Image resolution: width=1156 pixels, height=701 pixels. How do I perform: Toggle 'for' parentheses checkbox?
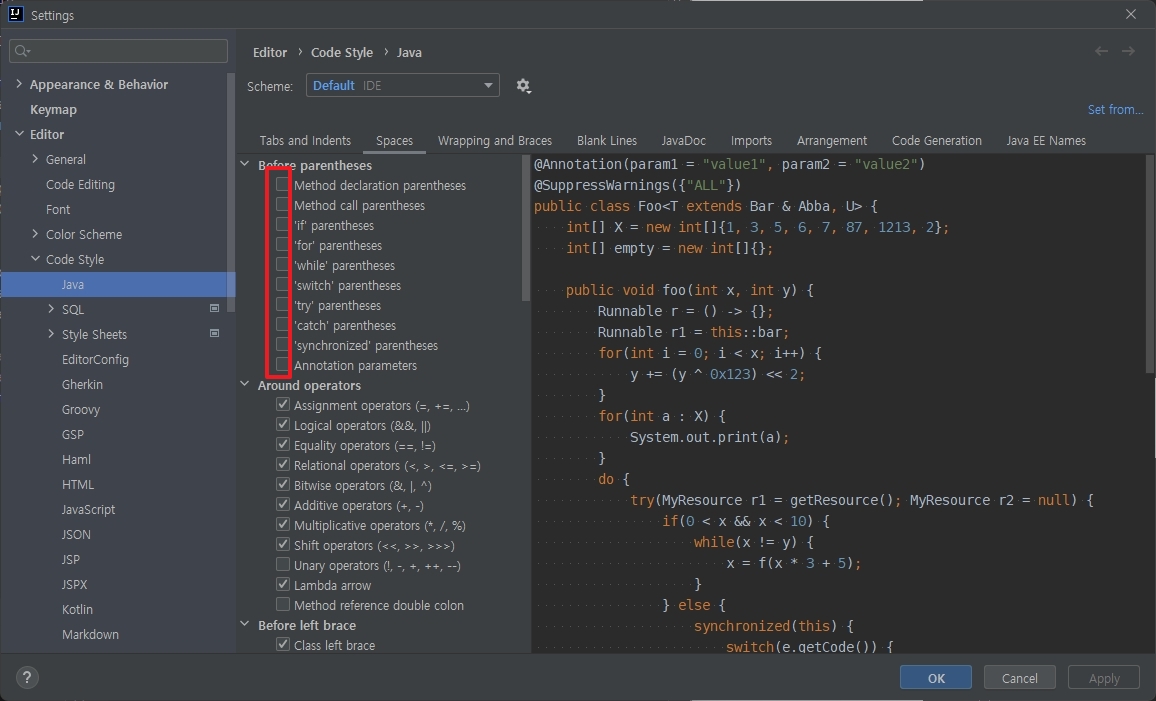point(282,244)
